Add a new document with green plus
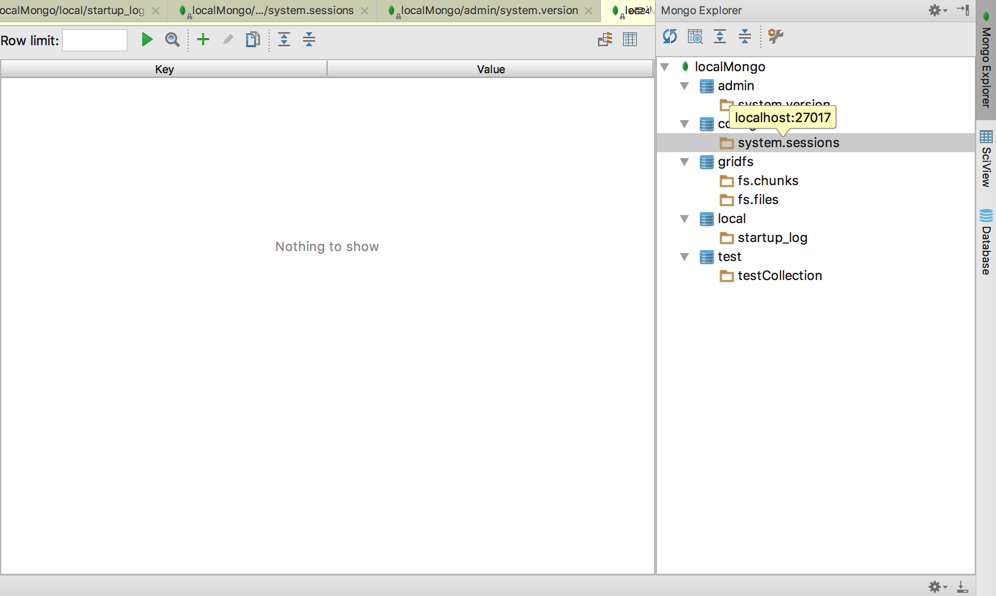This screenshot has height=596, width=996. point(203,39)
